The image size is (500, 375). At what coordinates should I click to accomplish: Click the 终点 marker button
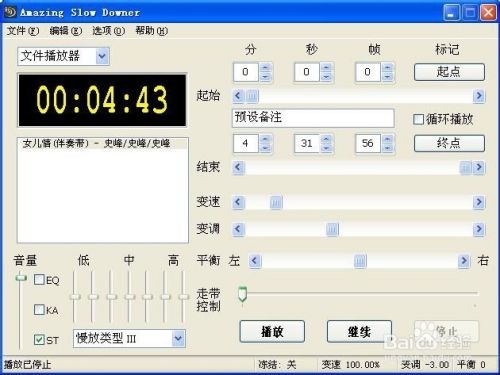pyautogui.click(x=449, y=143)
